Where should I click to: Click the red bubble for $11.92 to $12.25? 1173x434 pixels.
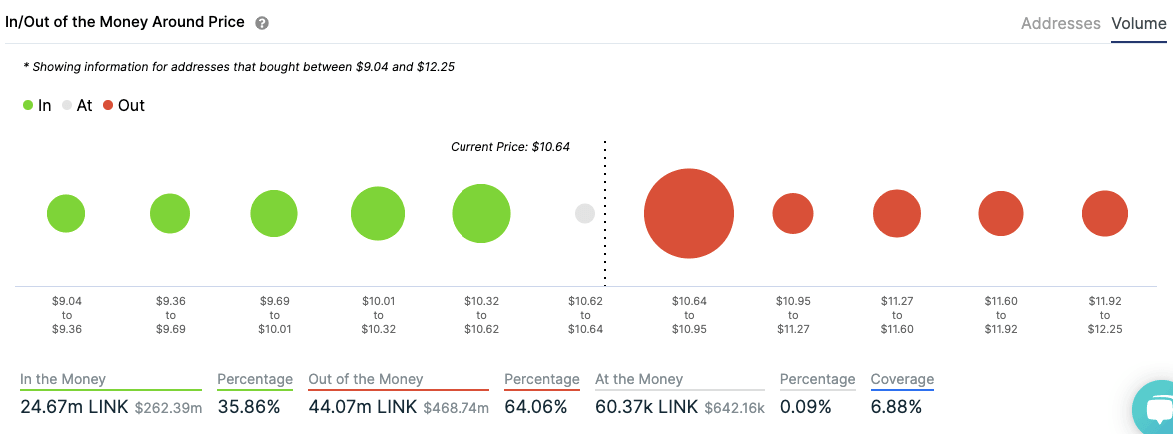click(x=1104, y=213)
